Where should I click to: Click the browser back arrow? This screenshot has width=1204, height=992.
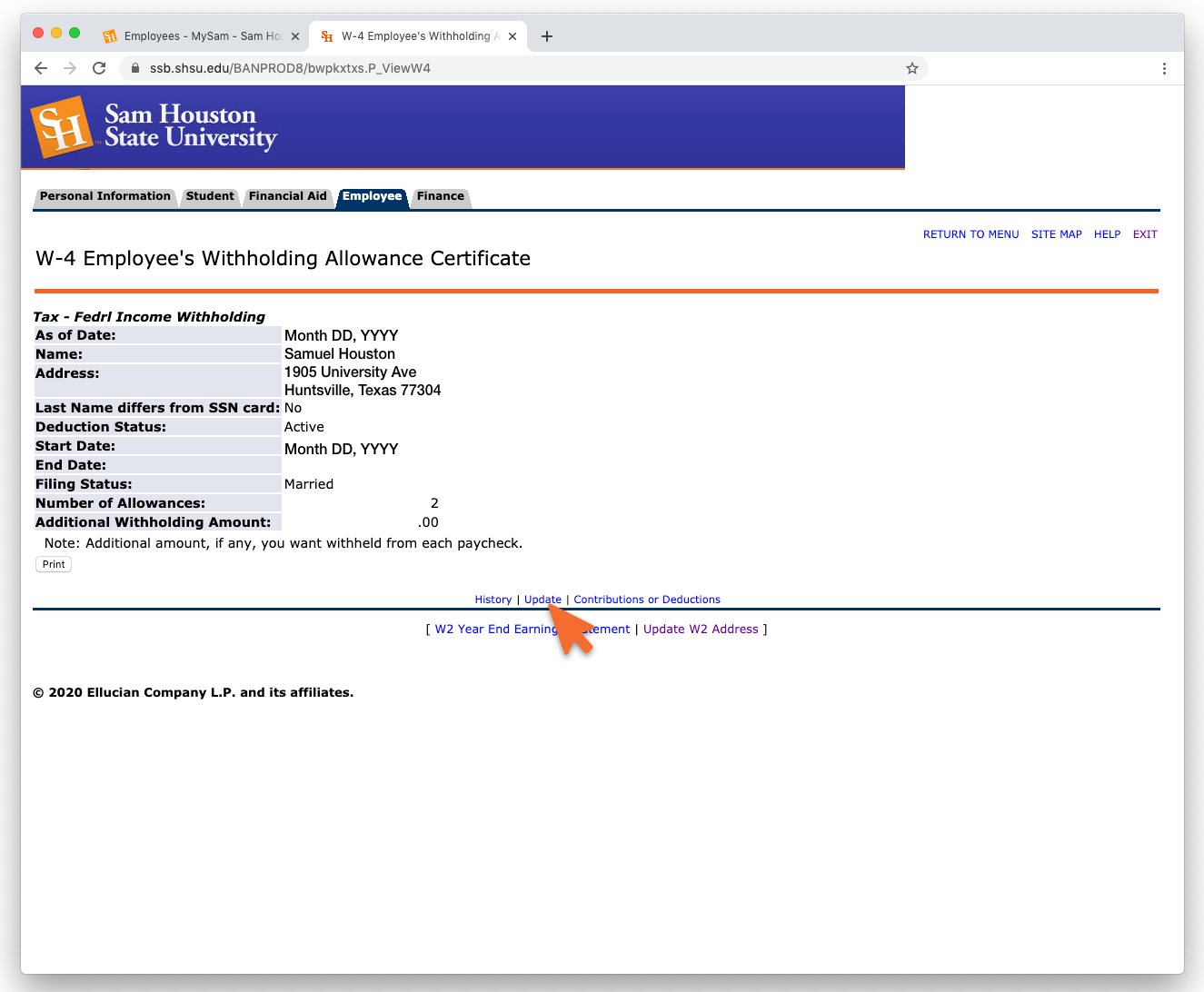[x=41, y=68]
